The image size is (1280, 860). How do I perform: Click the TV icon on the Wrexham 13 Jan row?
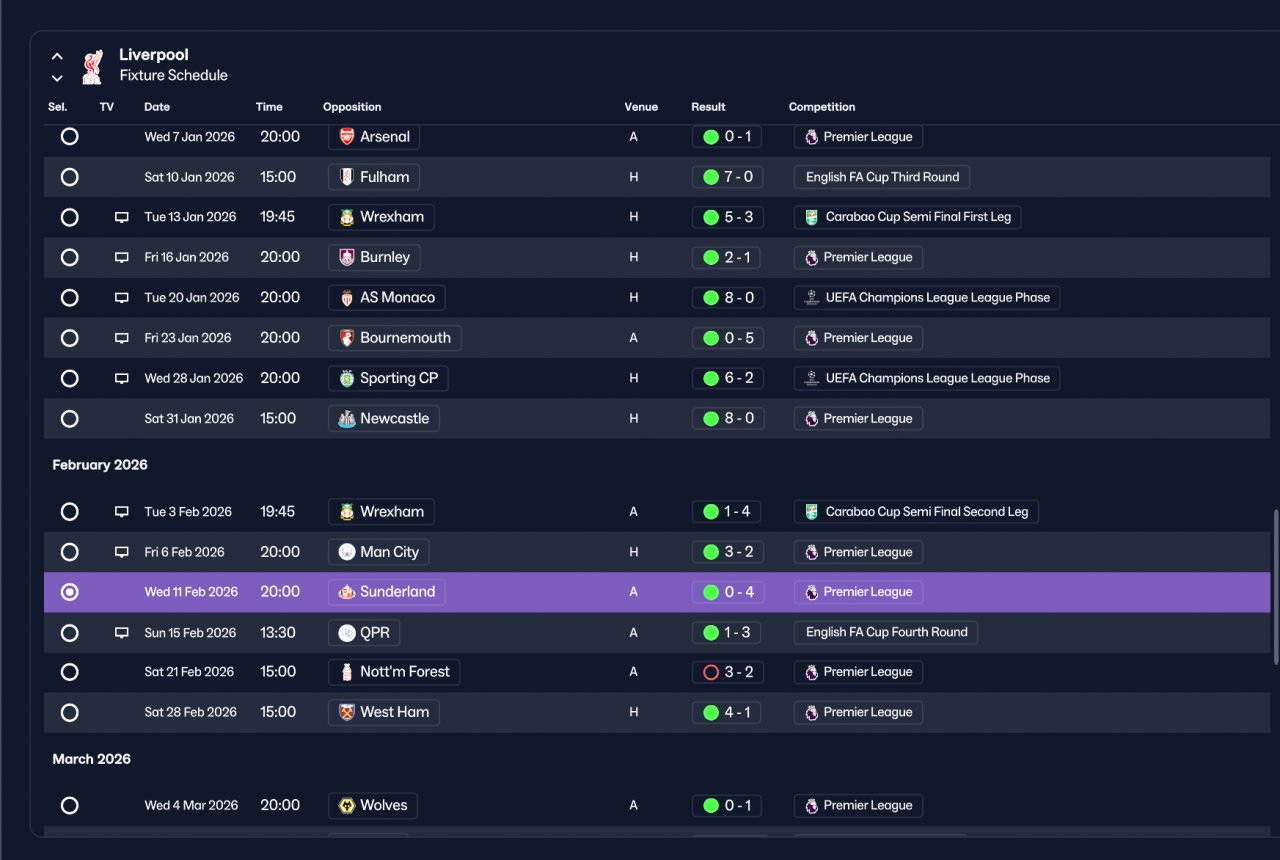122,217
